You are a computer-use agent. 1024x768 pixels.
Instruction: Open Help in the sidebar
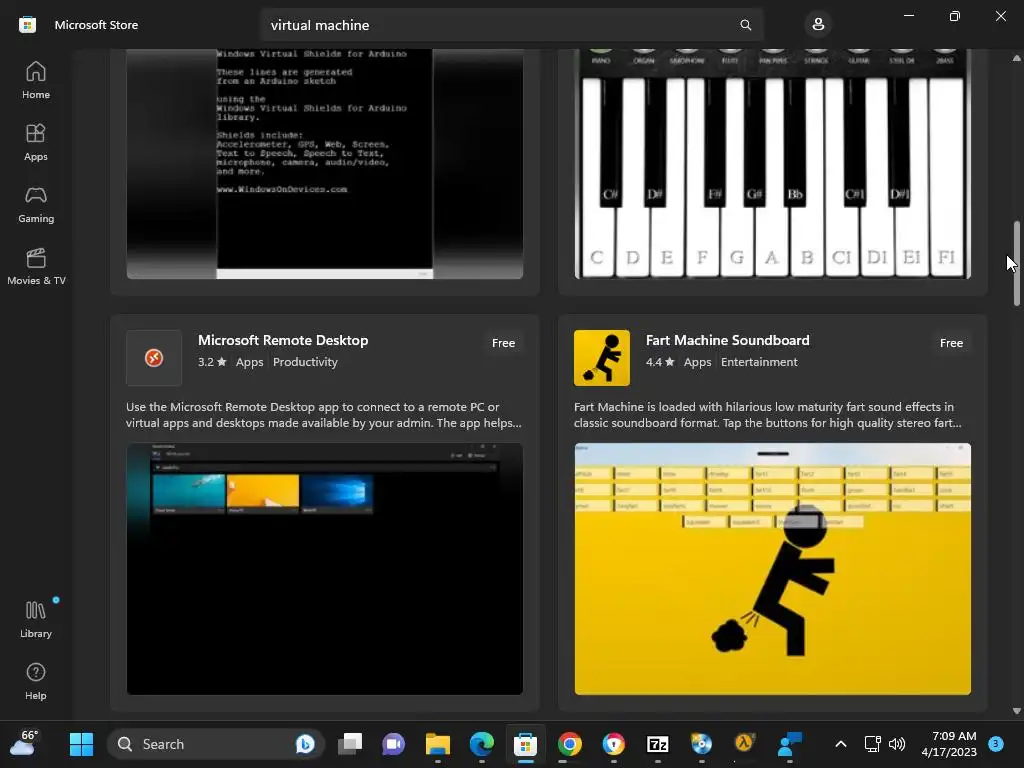36,681
